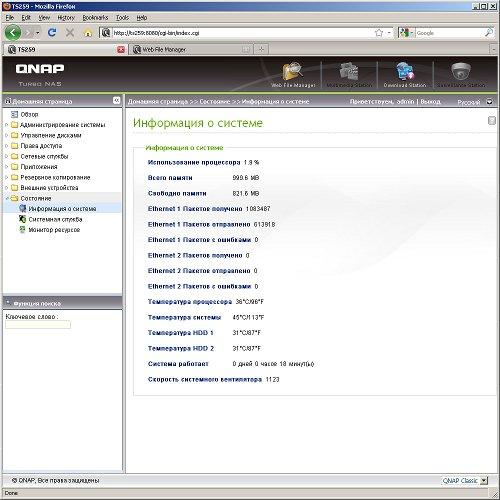Open the Web File Manager icon
This screenshot has height=500, width=500.
click(293, 71)
